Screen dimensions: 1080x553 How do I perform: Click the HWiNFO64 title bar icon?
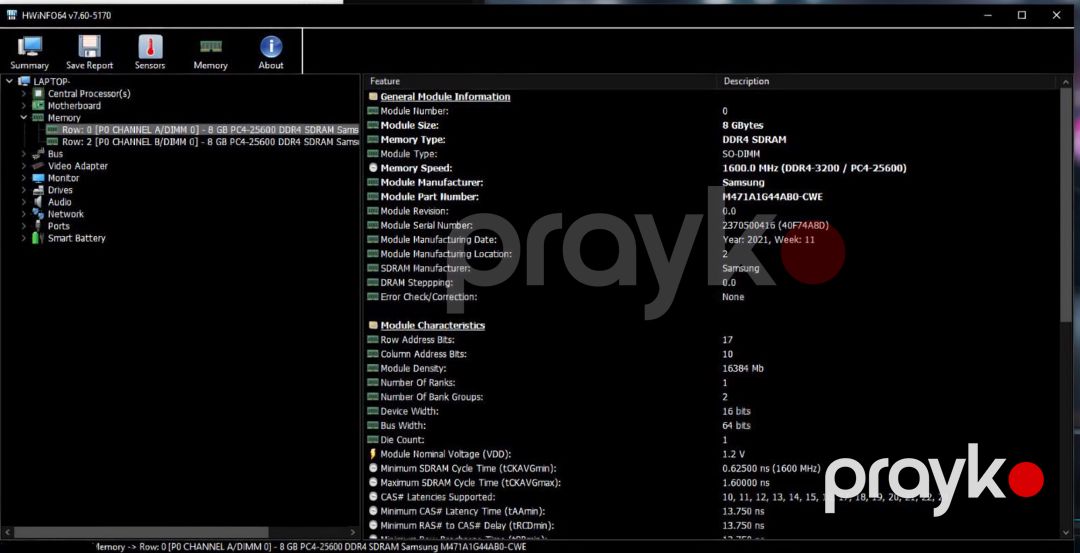pos(12,14)
